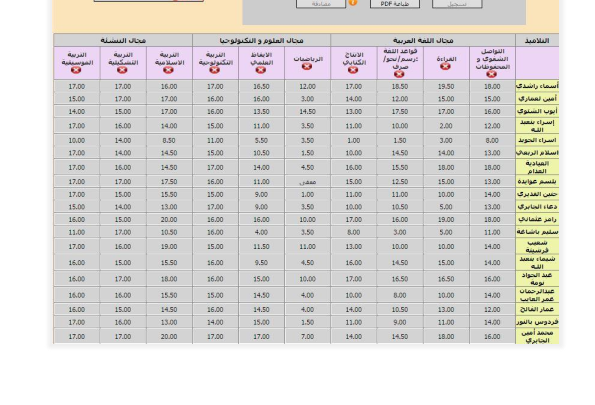
Task: Click the مصادقة button
Action: (x=321, y=4)
